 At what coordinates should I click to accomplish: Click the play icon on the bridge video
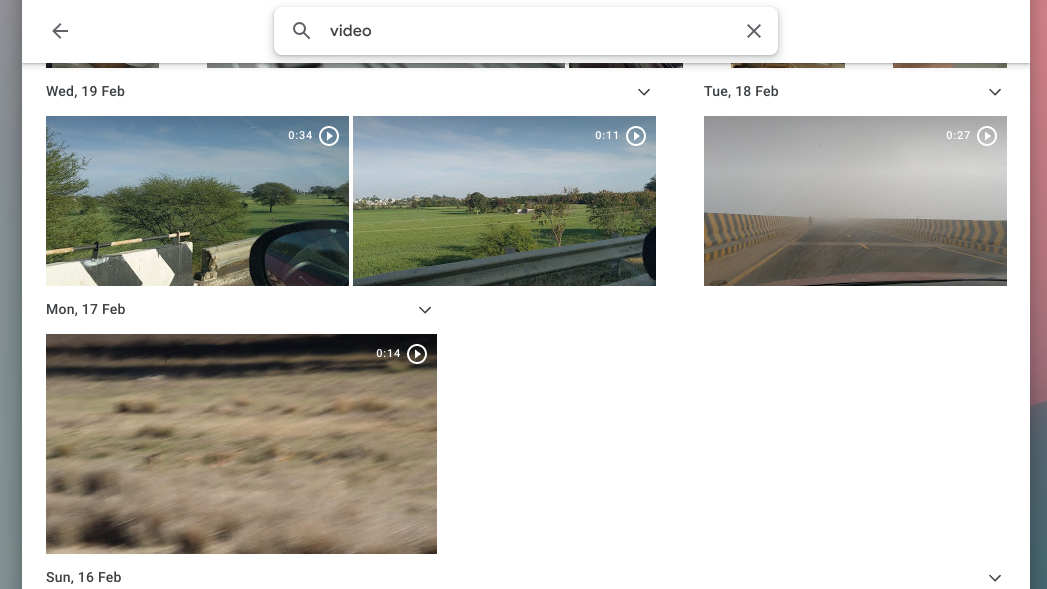pyautogui.click(x=329, y=135)
